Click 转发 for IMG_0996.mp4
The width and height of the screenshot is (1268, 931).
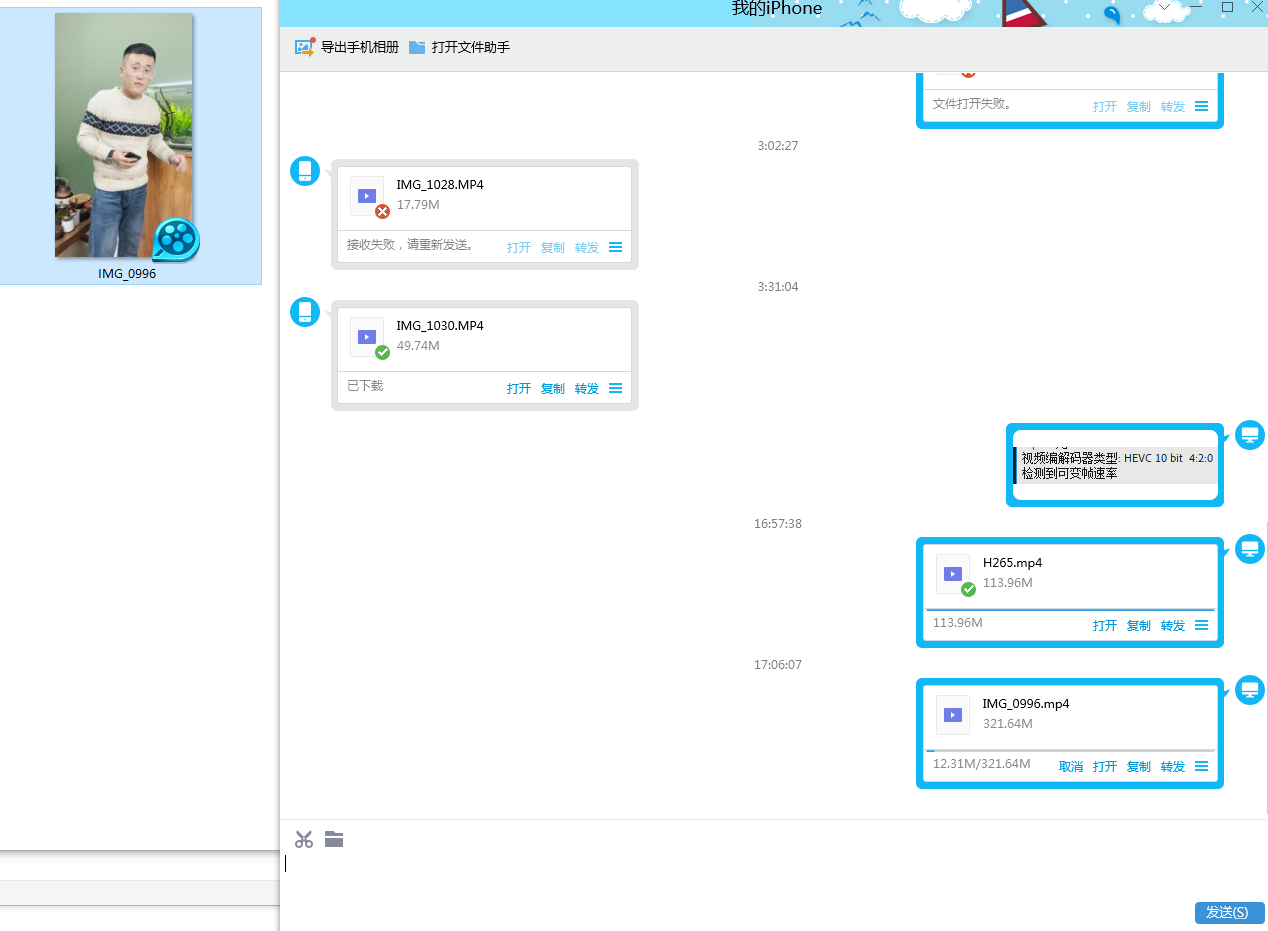(x=1173, y=767)
